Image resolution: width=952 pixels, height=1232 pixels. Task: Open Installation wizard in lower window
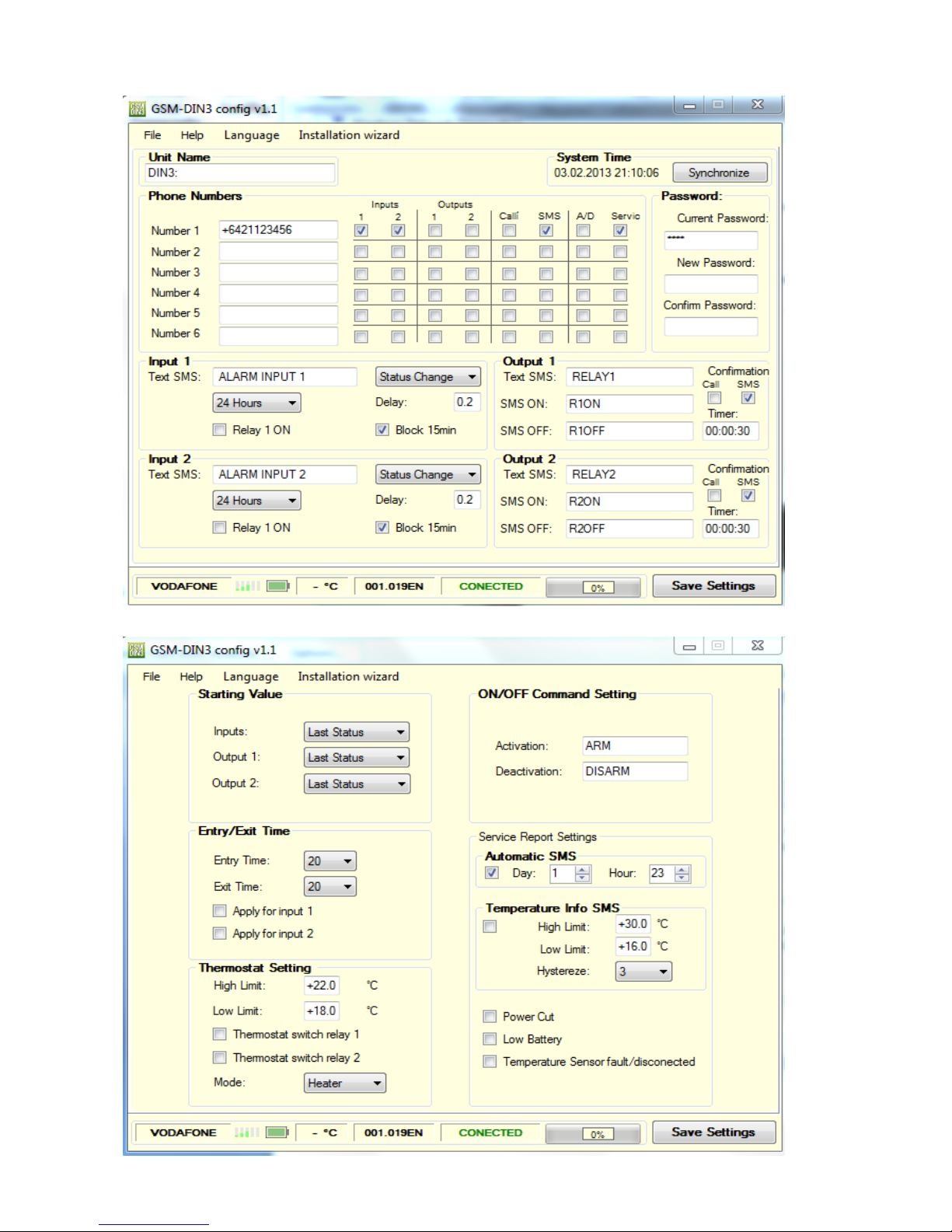click(x=348, y=677)
